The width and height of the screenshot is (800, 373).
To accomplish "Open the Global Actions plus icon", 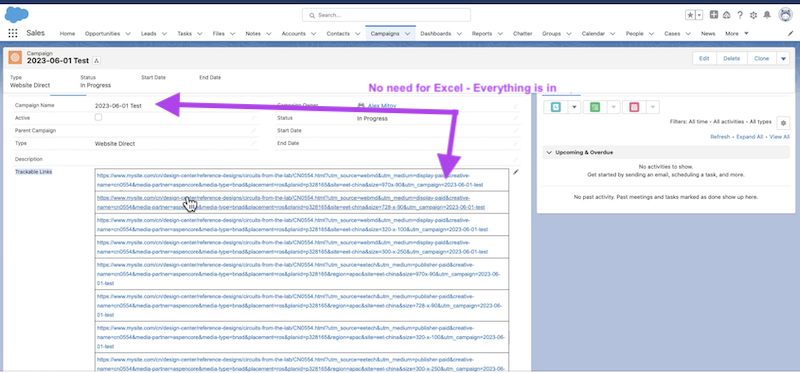I will click(714, 15).
